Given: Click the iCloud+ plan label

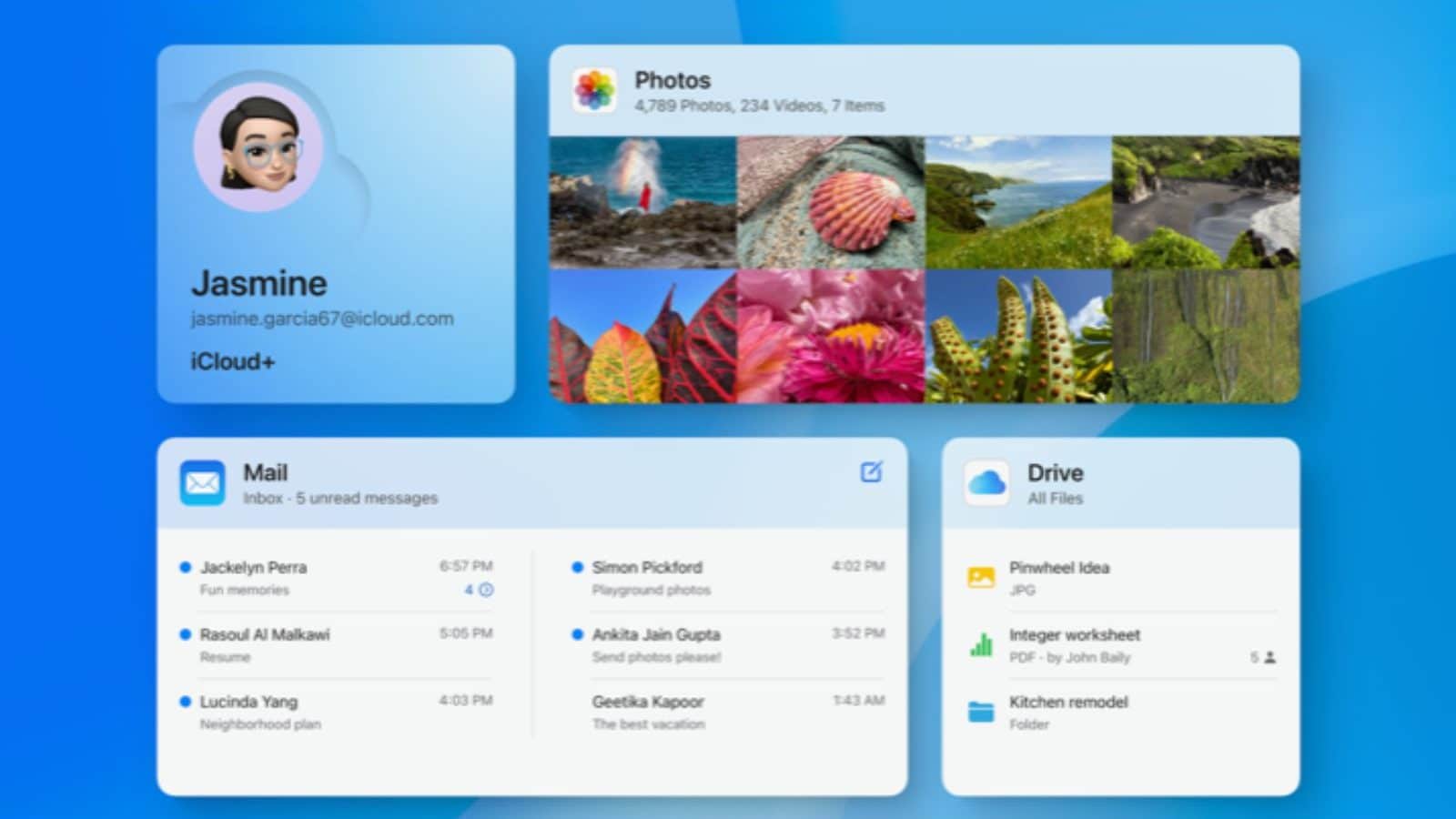Looking at the screenshot, I should coord(232,361).
